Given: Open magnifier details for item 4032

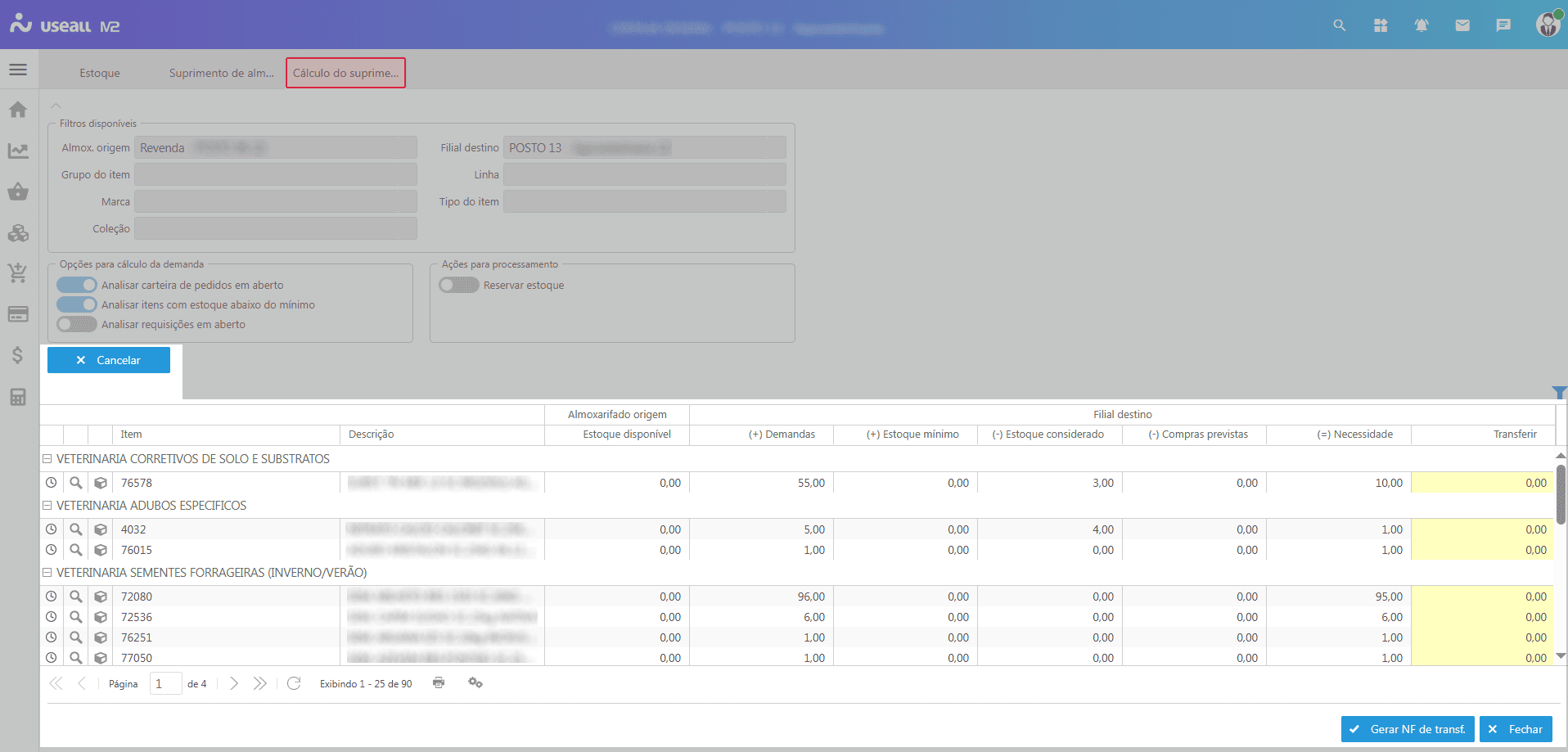Looking at the screenshot, I should [76, 529].
